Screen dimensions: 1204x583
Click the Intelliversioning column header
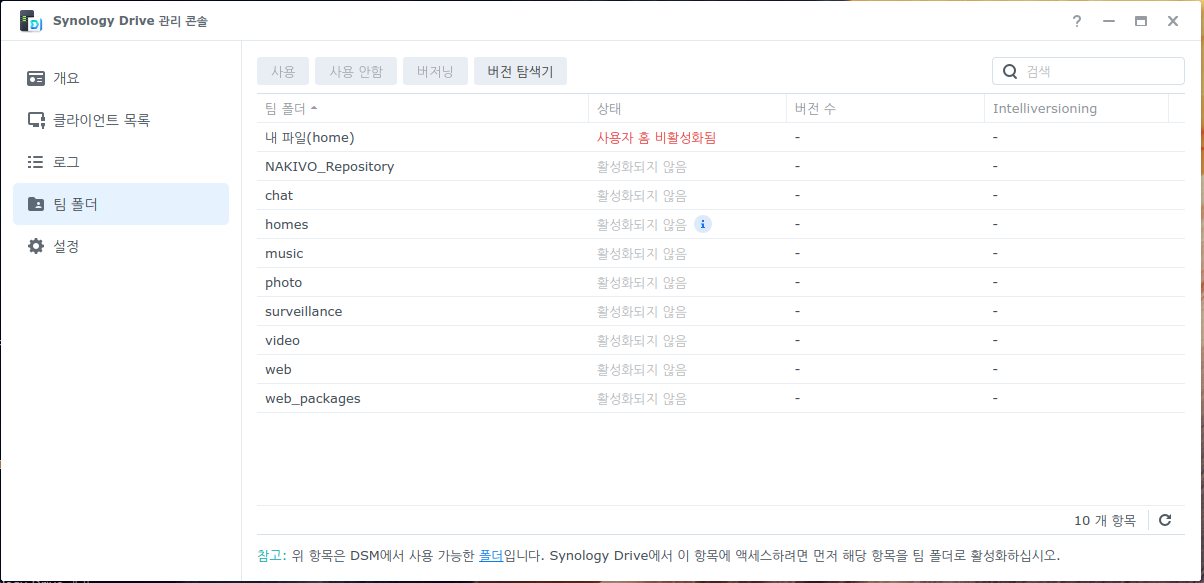point(1076,108)
